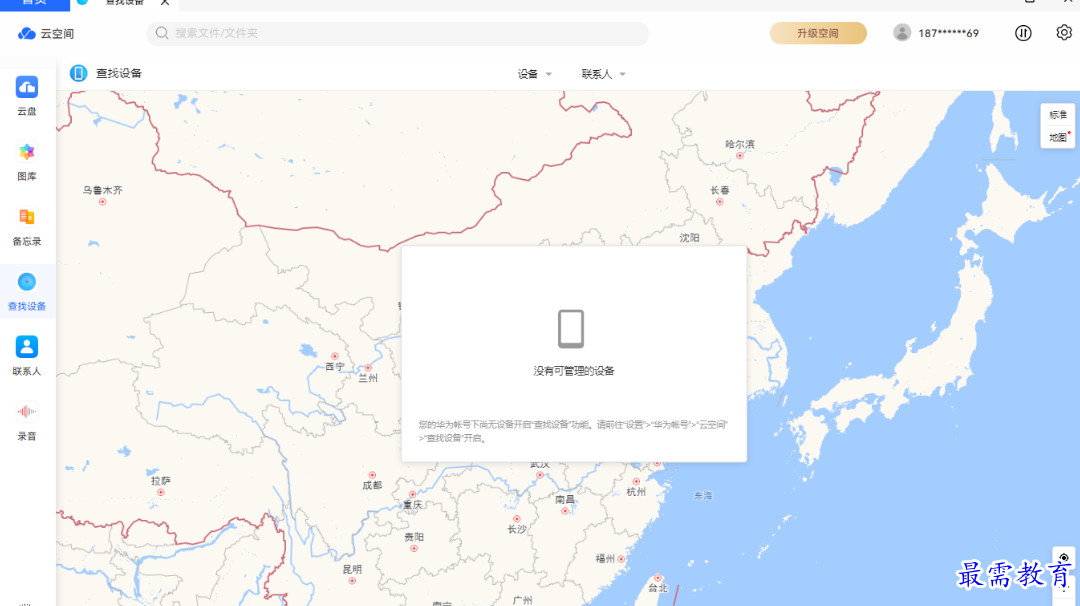Image resolution: width=1080 pixels, height=606 pixels.
Task: Click the user avatar icon
Action: pyautogui.click(x=902, y=32)
